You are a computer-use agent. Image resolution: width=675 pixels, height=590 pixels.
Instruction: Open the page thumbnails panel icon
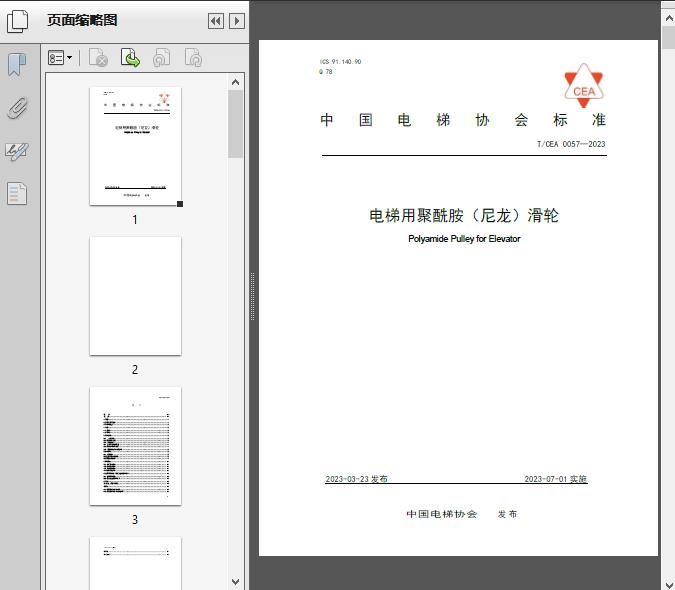click(x=17, y=21)
